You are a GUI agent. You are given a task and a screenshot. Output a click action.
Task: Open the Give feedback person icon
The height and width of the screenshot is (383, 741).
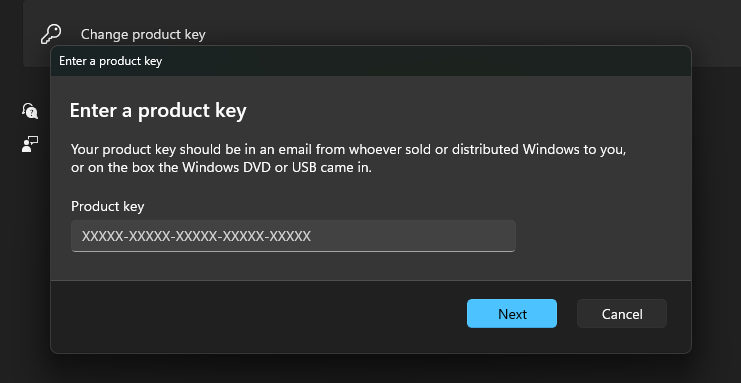[x=30, y=144]
